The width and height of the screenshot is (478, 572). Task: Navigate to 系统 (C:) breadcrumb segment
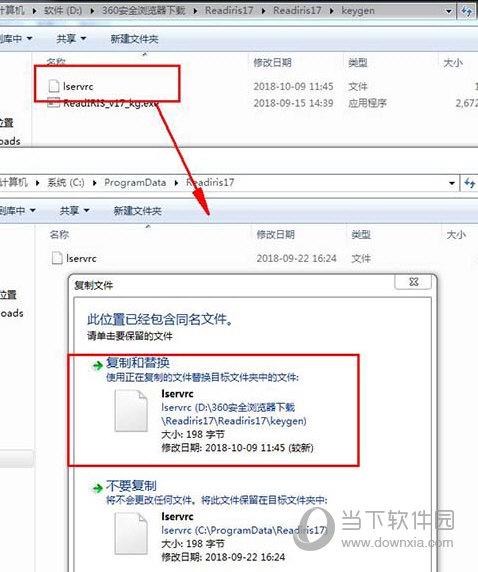coord(66,182)
